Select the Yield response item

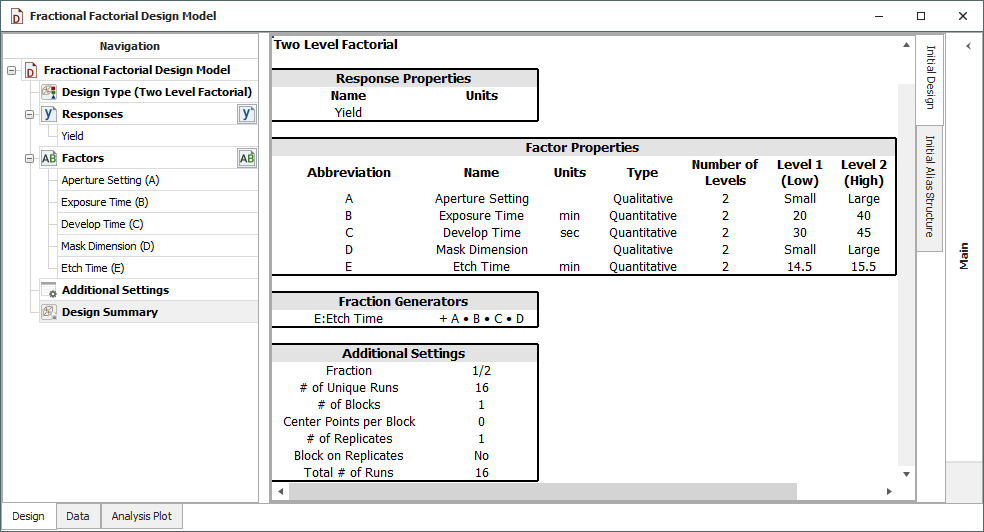[x=72, y=136]
